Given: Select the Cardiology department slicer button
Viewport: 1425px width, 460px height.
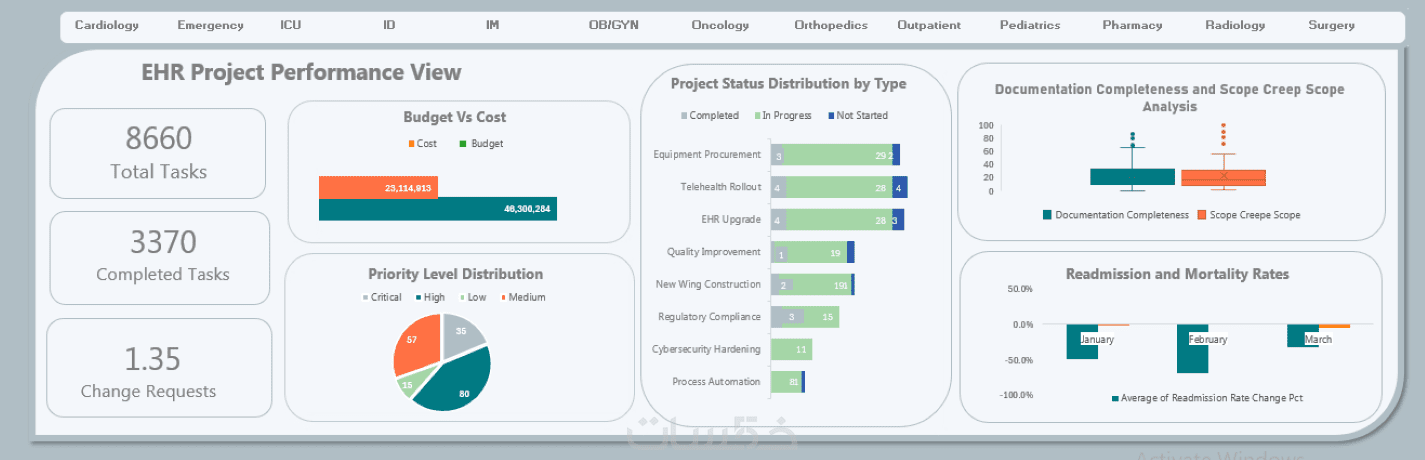Looking at the screenshot, I should [x=107, y=26].
